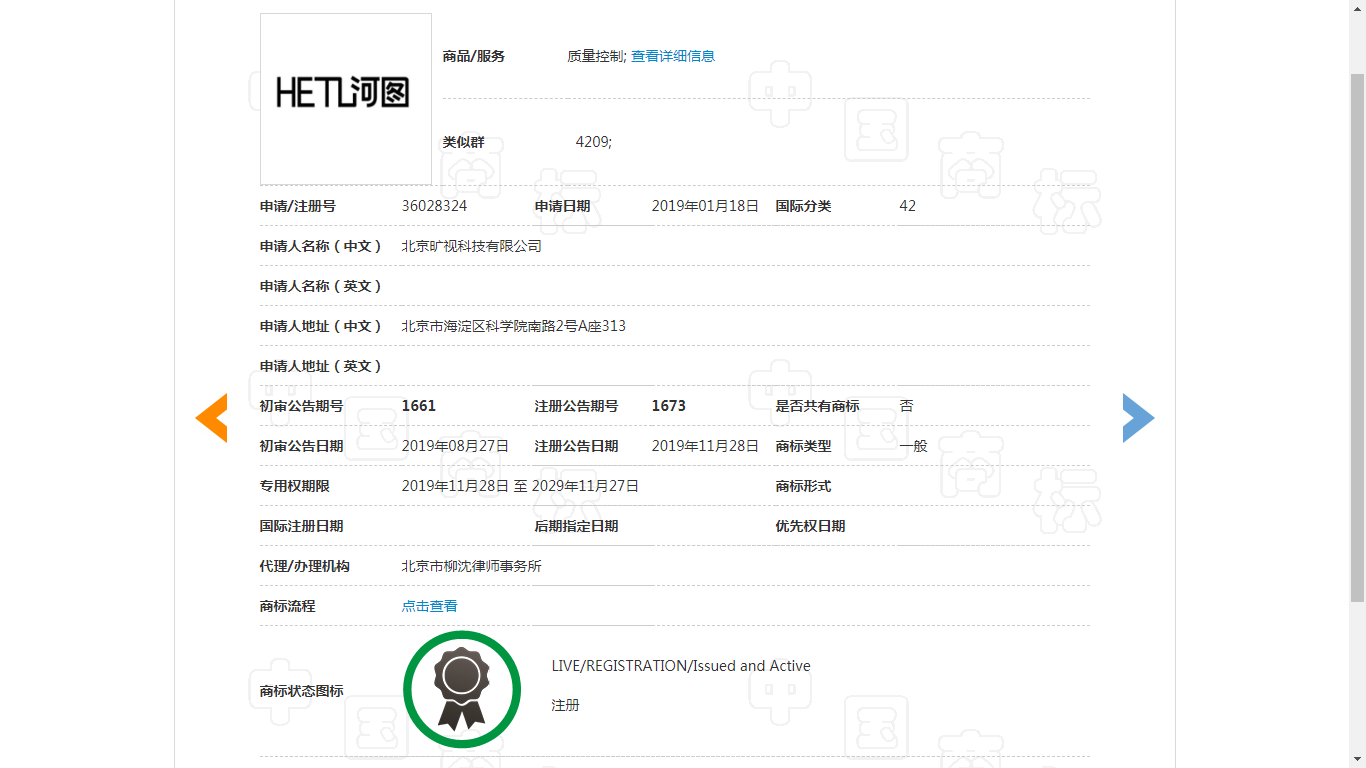Click the 注册公告期号 label
The image size is (1366, 768).
pyautogui.click(x=577, y=406)
